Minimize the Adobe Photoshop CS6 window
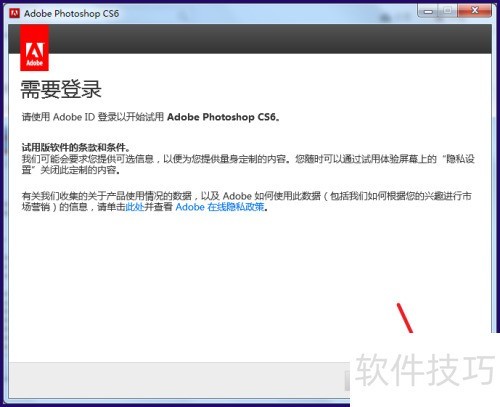 click(x=429, y=11)
